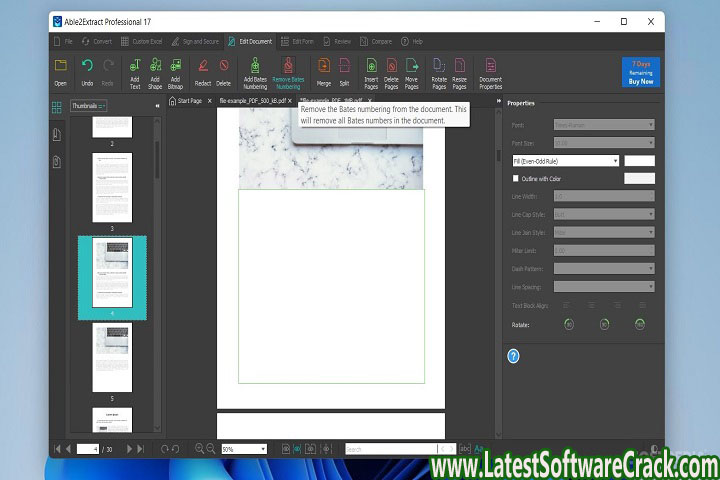
Task: Click the Add Bates Numbering tool
Action: pyautogui.click(x=255, y=72)
